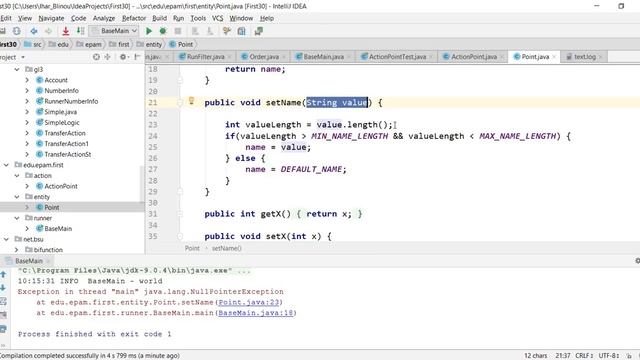Open the BaseMain run configuration dropdown

coord(114,31)
